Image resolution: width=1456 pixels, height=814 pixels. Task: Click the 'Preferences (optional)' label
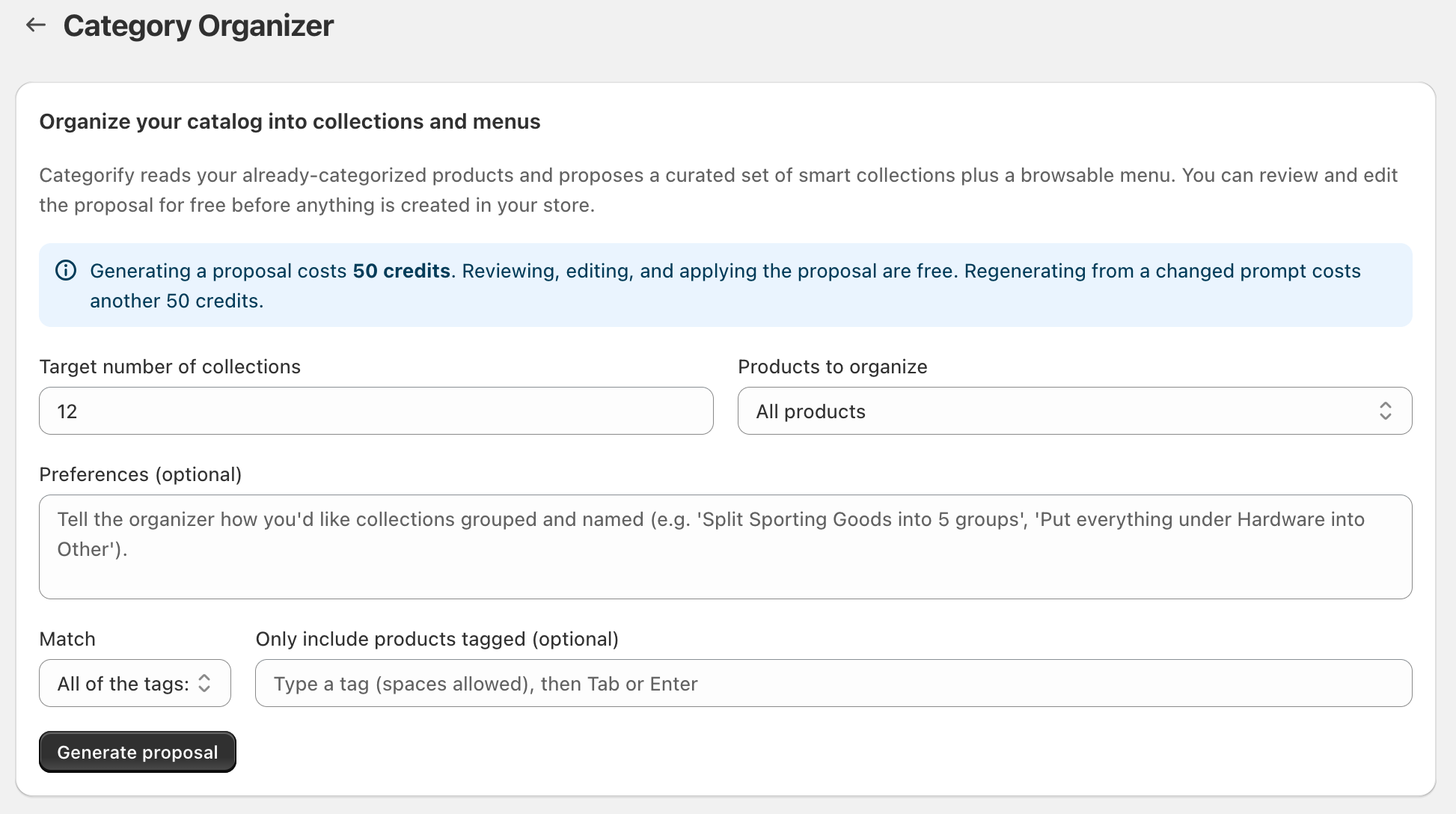click(x=141, y=474)
